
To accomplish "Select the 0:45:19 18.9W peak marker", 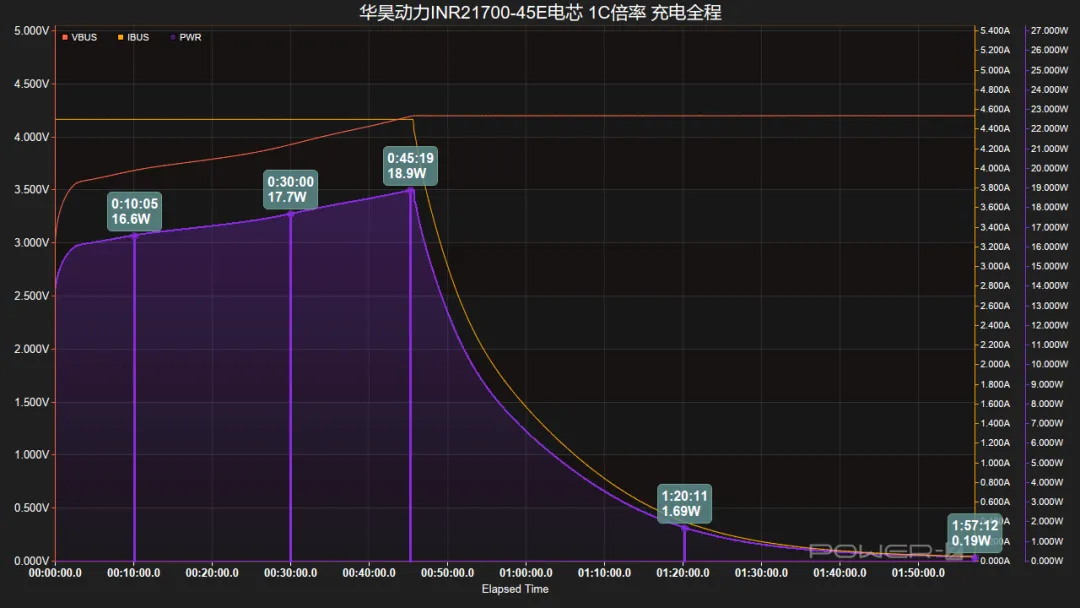I will coord(411,166).
